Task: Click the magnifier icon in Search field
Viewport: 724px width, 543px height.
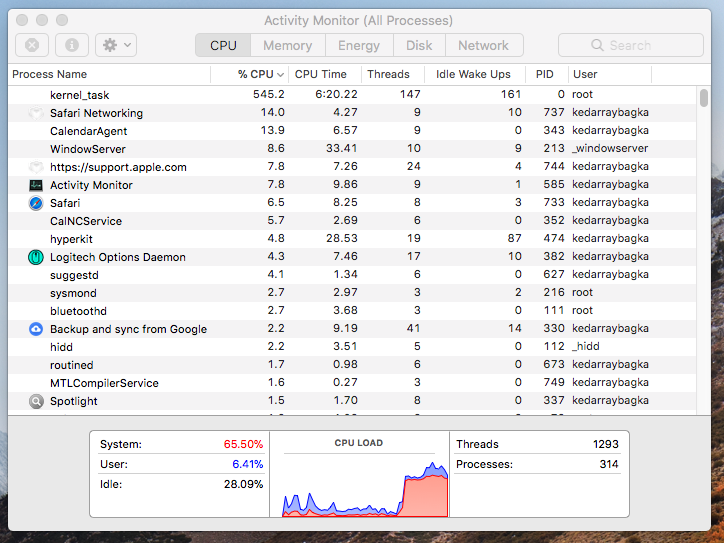Action: point(597,45)
